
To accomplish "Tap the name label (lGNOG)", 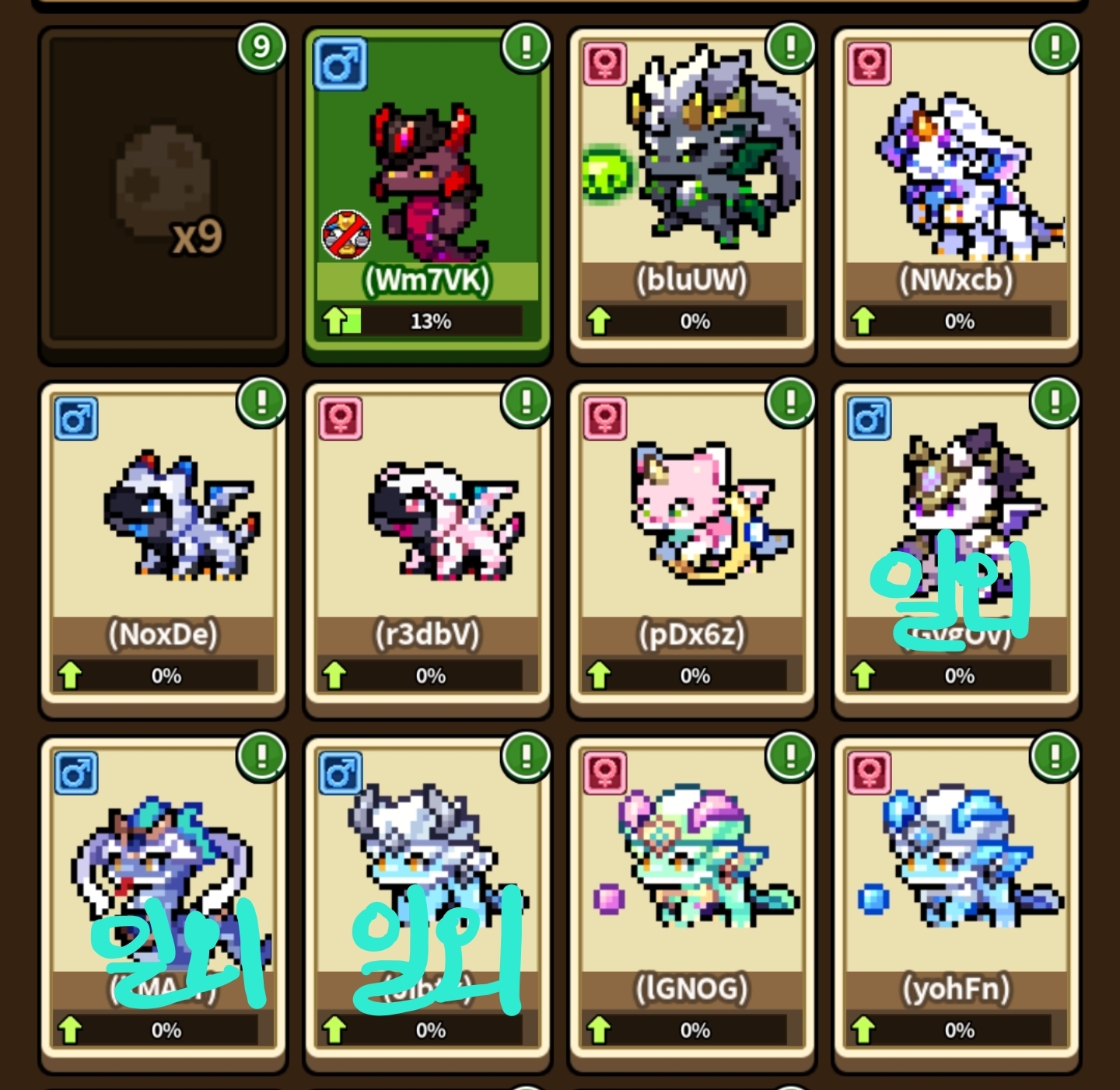I will (x=691, y=989).
